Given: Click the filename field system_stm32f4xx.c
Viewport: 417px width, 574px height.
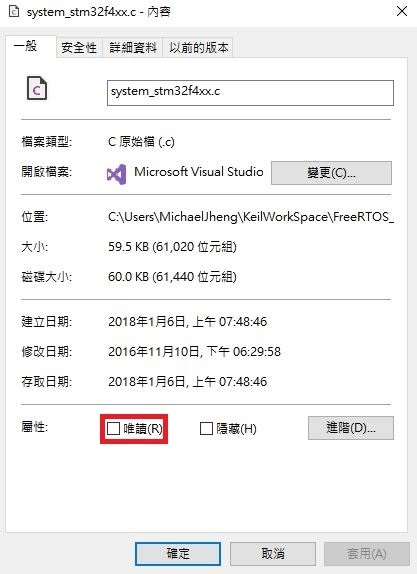Looking at the screenshot, I should 250,93.
